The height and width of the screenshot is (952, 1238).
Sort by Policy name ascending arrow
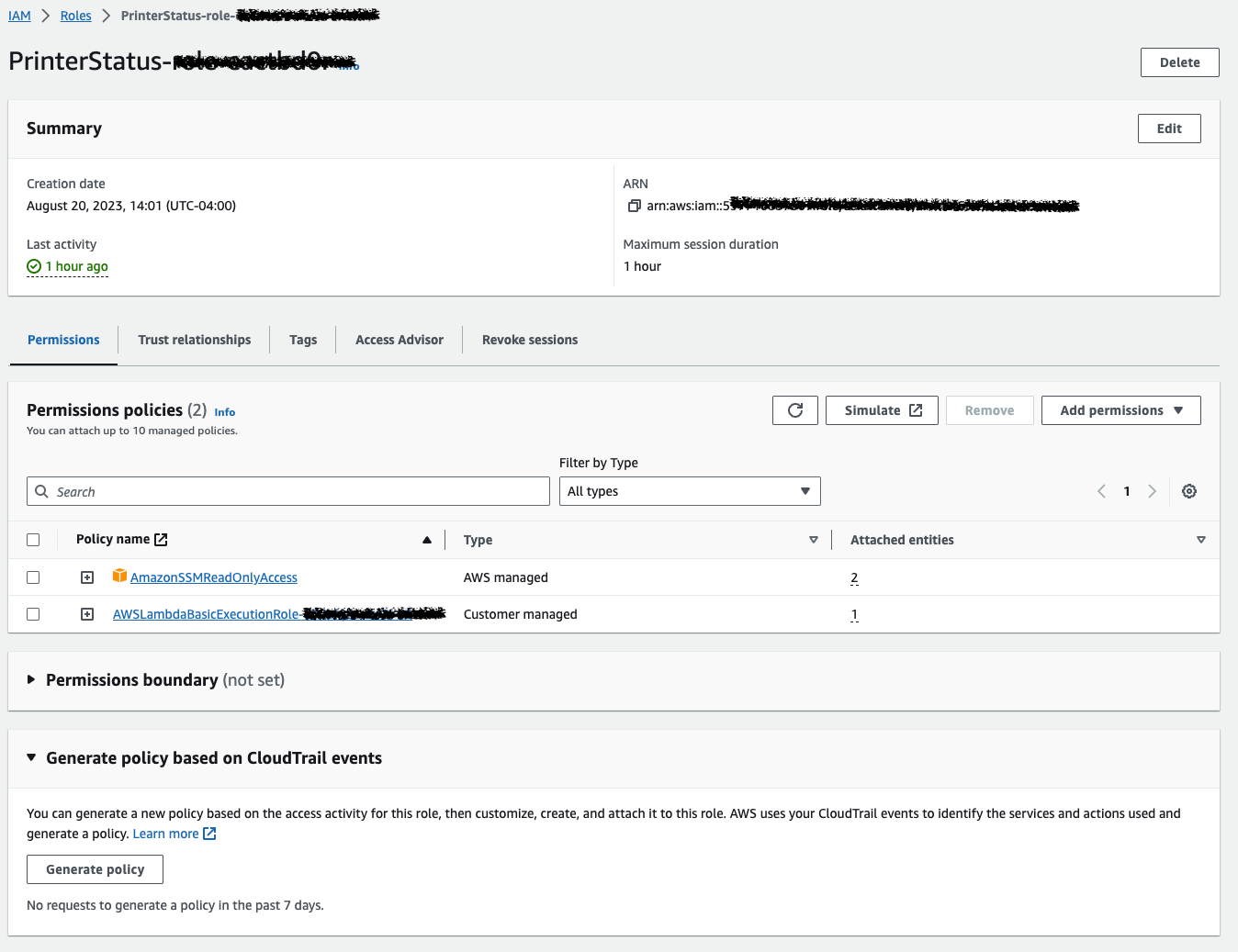pos(427,540)
